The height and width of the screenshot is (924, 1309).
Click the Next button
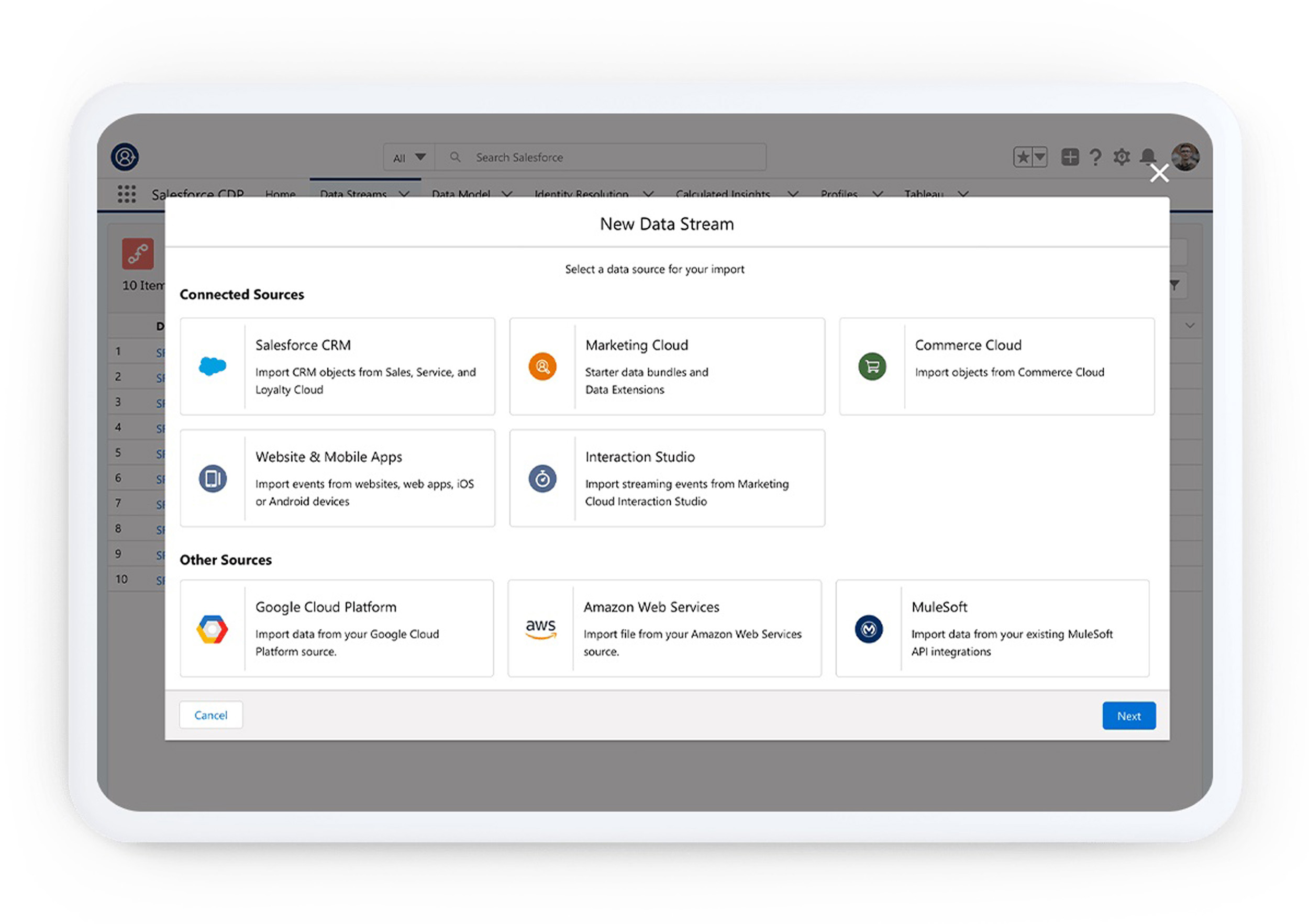coord(1129,716)
